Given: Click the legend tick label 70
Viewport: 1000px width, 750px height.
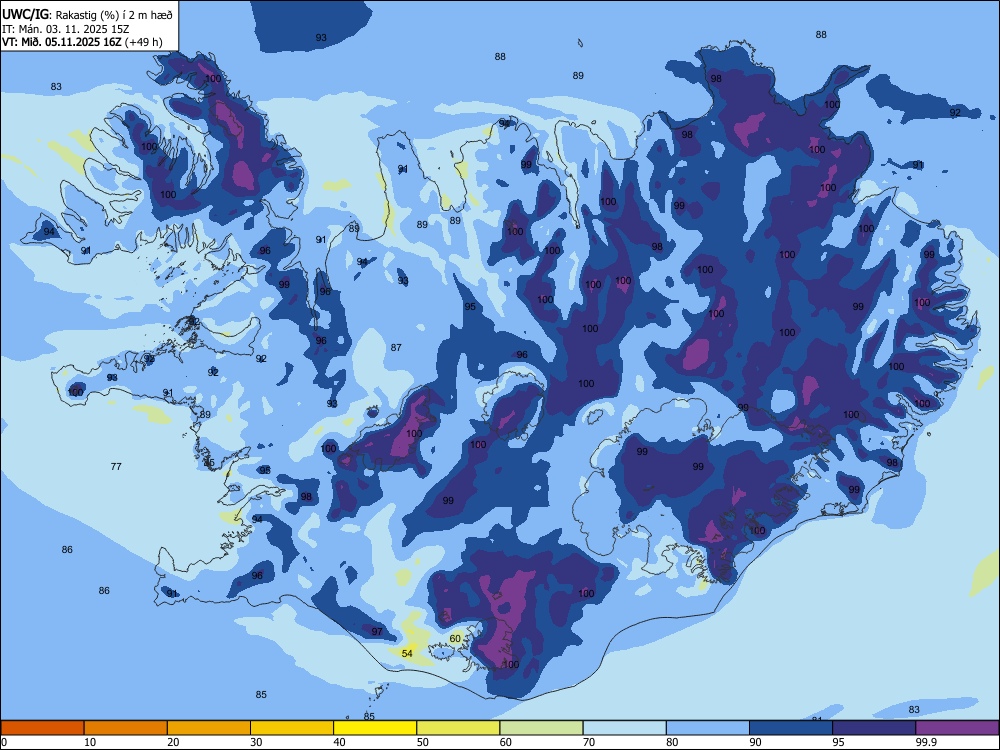Looking at the screenshot, I should pyautogui.click(x=589, y=742).
